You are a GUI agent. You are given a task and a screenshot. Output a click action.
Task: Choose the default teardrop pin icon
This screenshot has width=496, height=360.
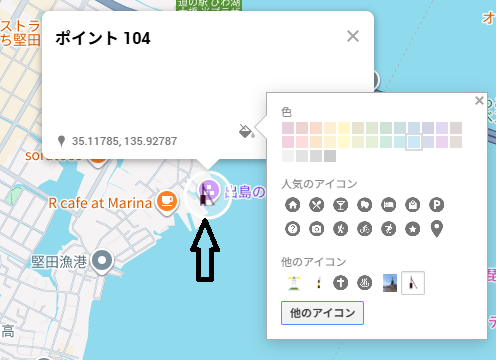[437, 229]
